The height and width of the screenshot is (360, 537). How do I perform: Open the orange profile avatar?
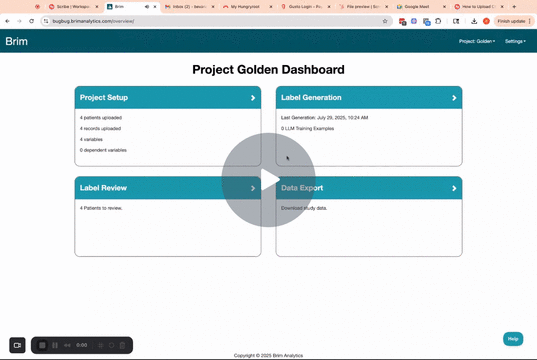pyautogui.click(x=486, y=21)
